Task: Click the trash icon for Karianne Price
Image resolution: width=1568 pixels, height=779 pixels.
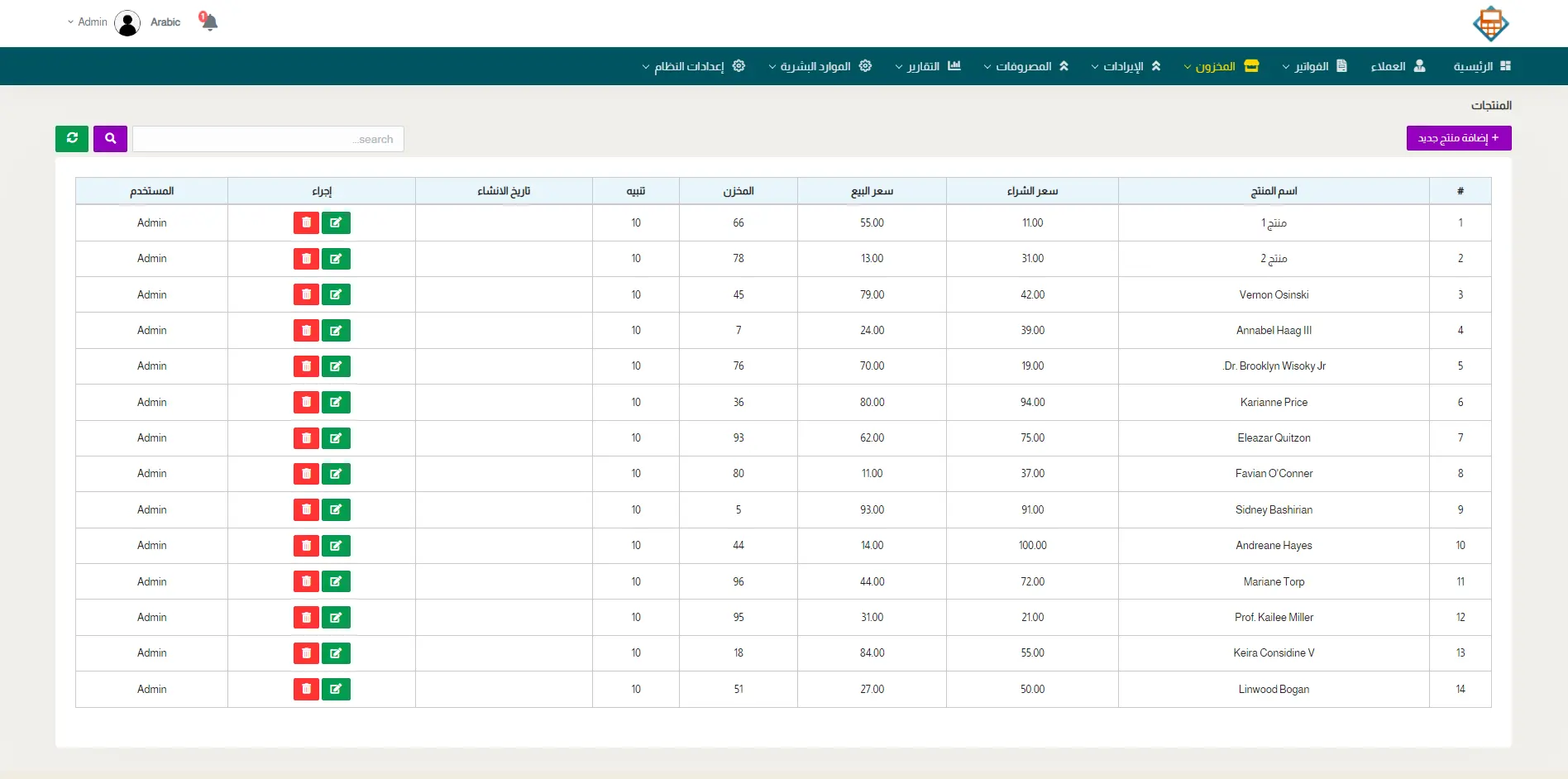Action: [306, 403]
